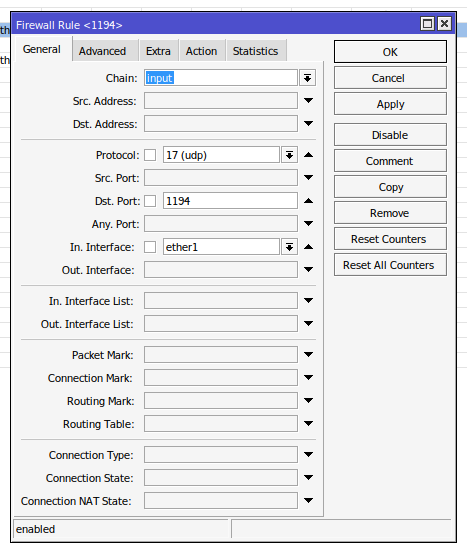
Task: Click the OK button
Action: pos(390,52)
